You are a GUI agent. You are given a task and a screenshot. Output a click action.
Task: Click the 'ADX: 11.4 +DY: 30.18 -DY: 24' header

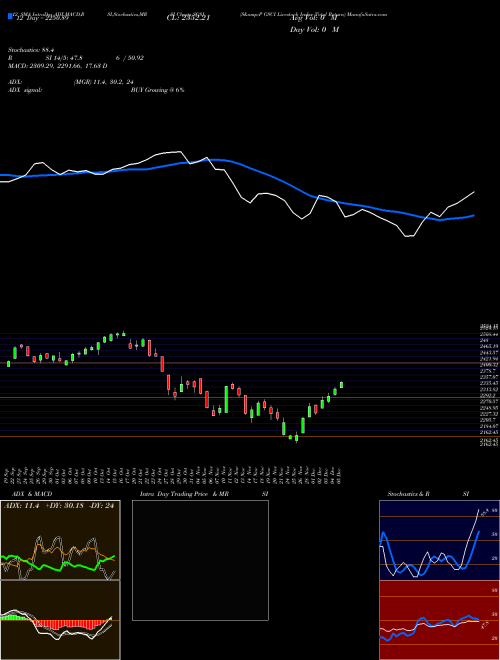click(59, 506)
